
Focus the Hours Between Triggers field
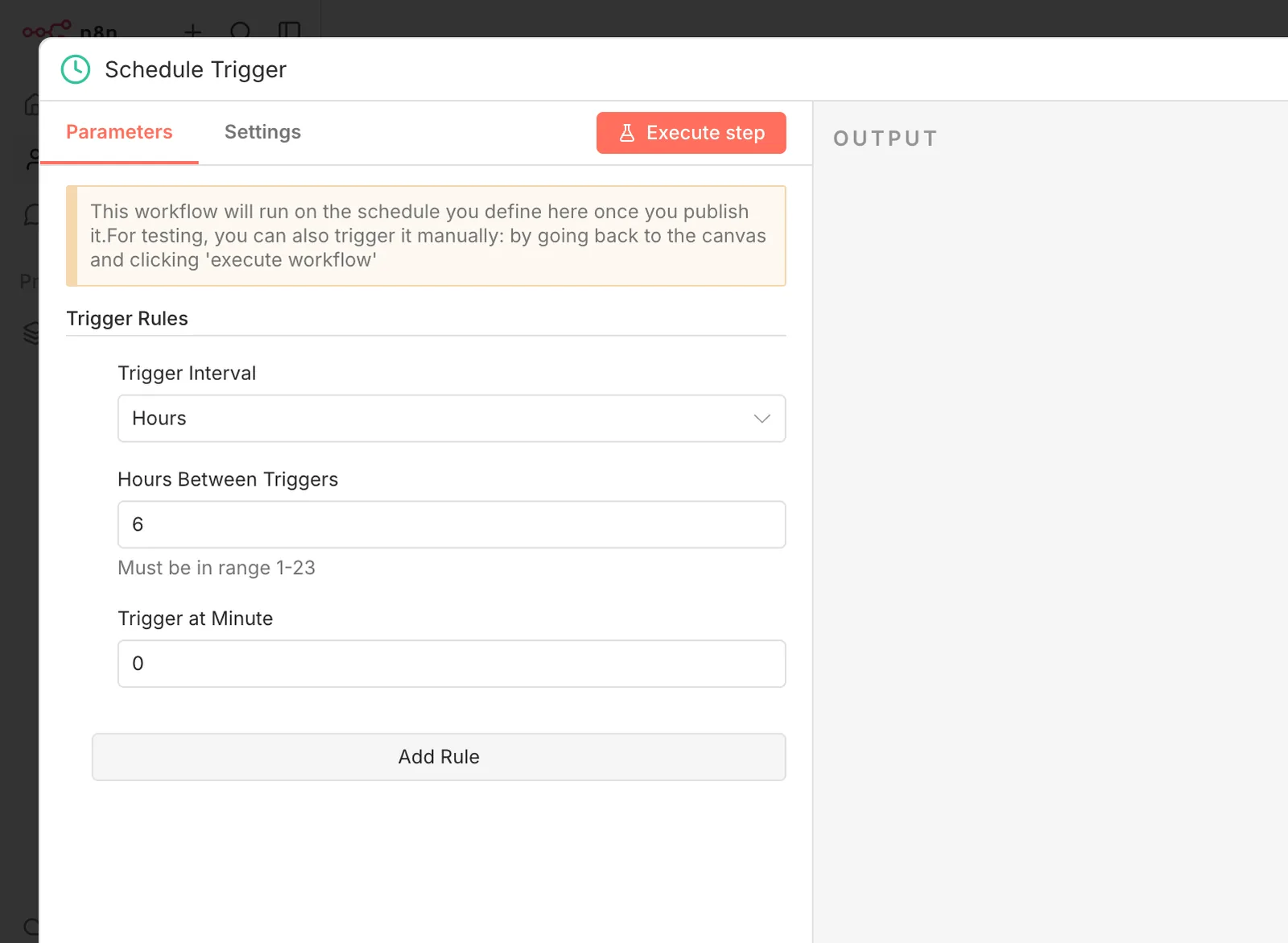coord(452,524)
